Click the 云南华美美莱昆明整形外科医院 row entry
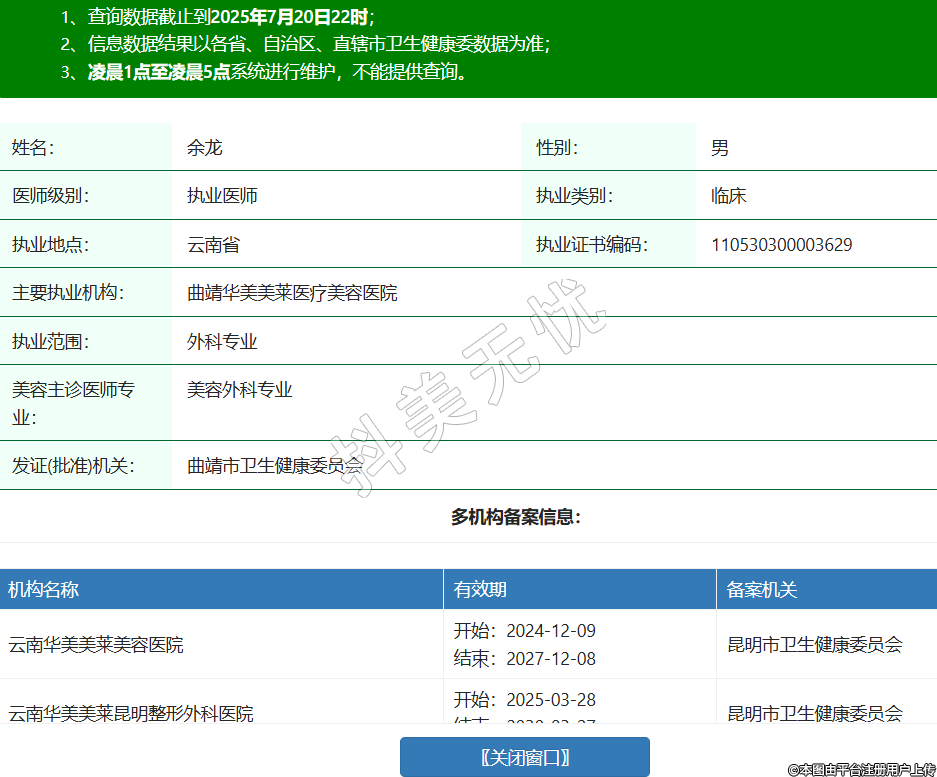 (x=131, y=713)
